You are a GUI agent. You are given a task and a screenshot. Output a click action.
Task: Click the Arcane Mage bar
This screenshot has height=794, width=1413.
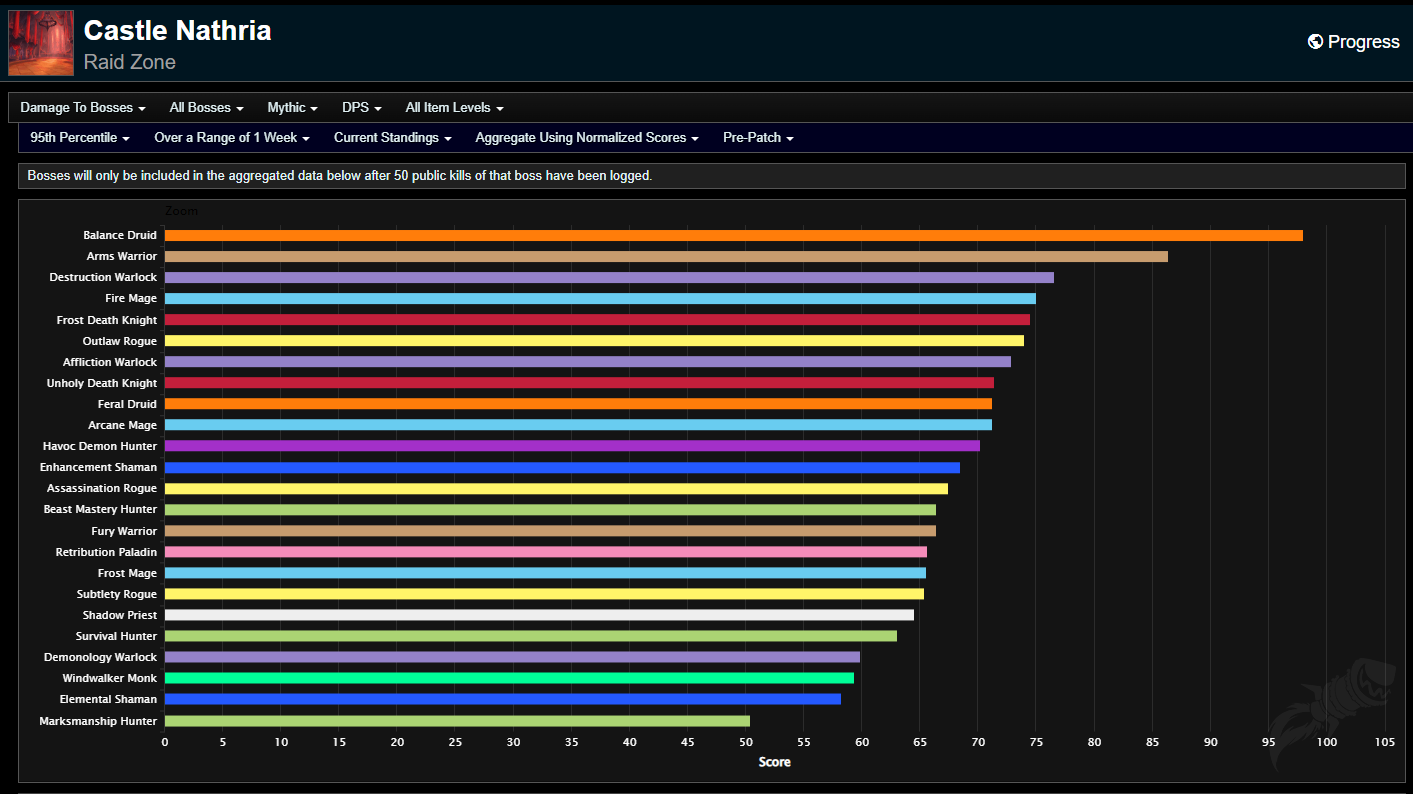[x=578, y=425]
